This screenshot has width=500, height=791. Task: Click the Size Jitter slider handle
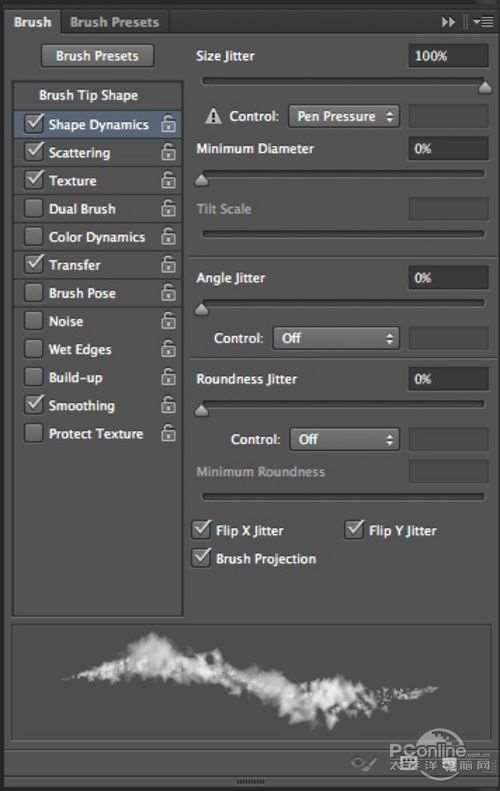pos(485,88)
